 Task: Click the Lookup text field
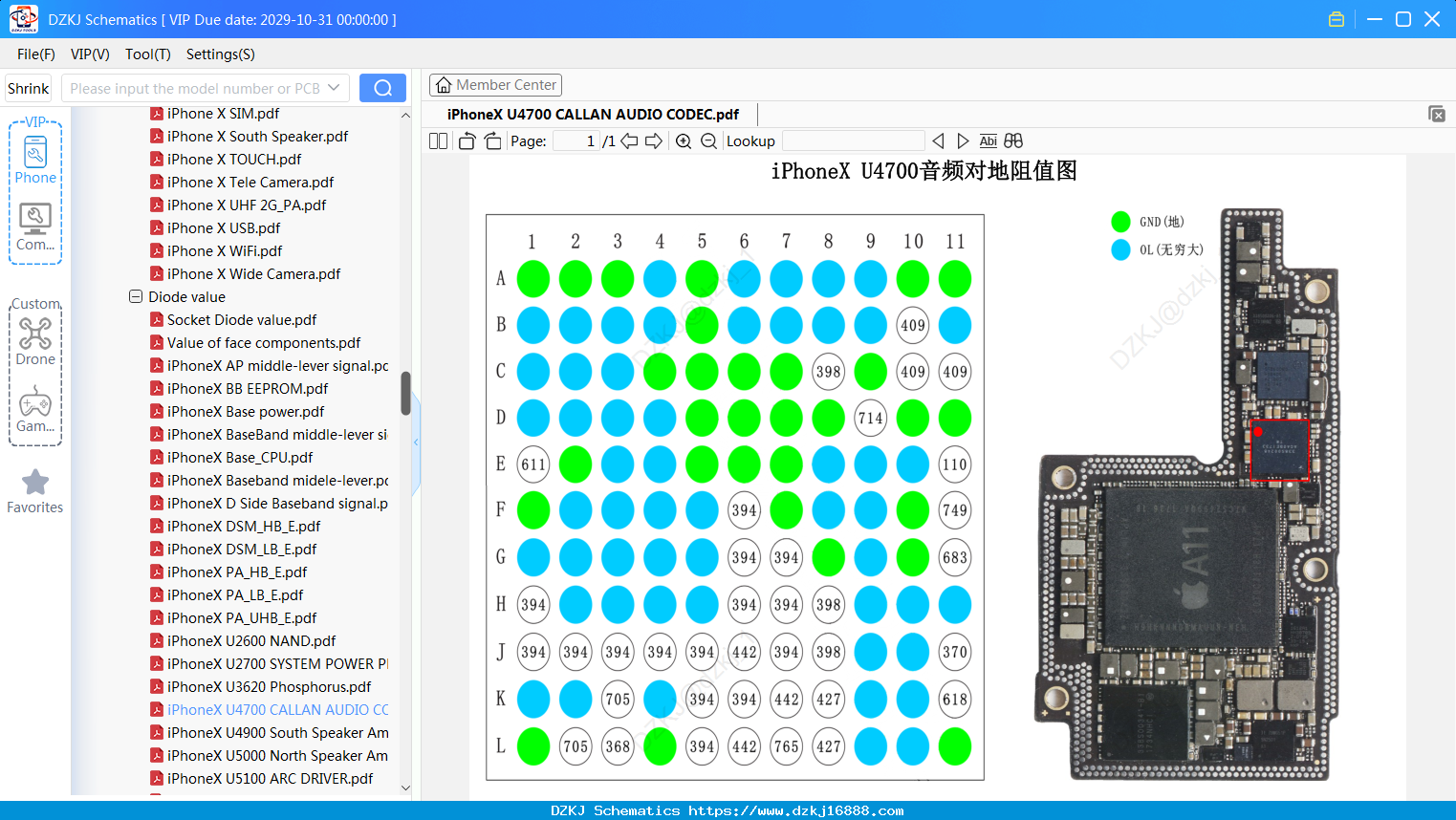click(x=853, y=141)
